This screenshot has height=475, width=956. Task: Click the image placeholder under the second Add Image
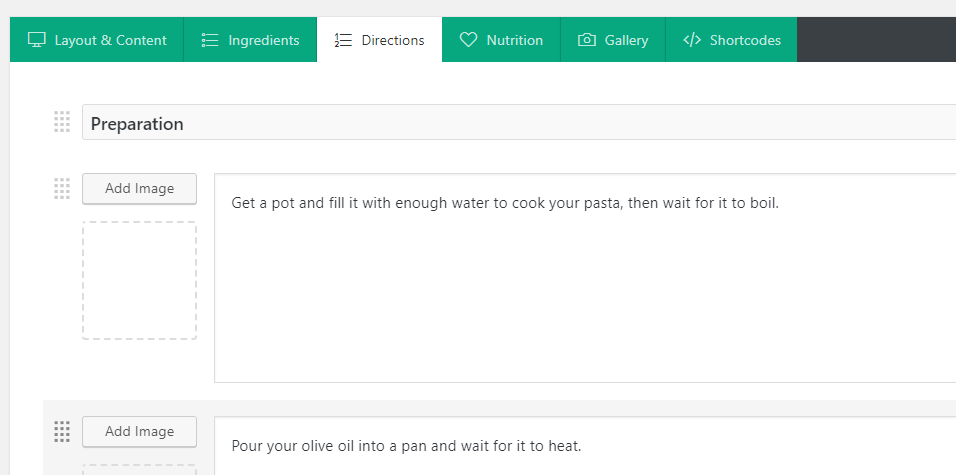coord(139,469)
